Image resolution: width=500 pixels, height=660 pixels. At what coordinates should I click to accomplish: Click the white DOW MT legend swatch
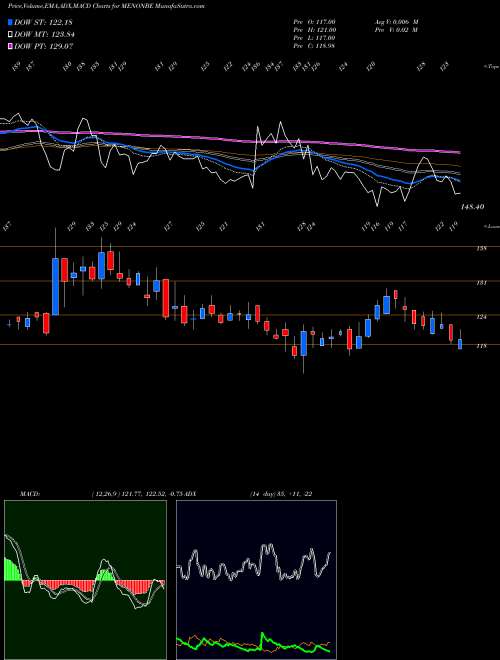[x=10, y=35]
